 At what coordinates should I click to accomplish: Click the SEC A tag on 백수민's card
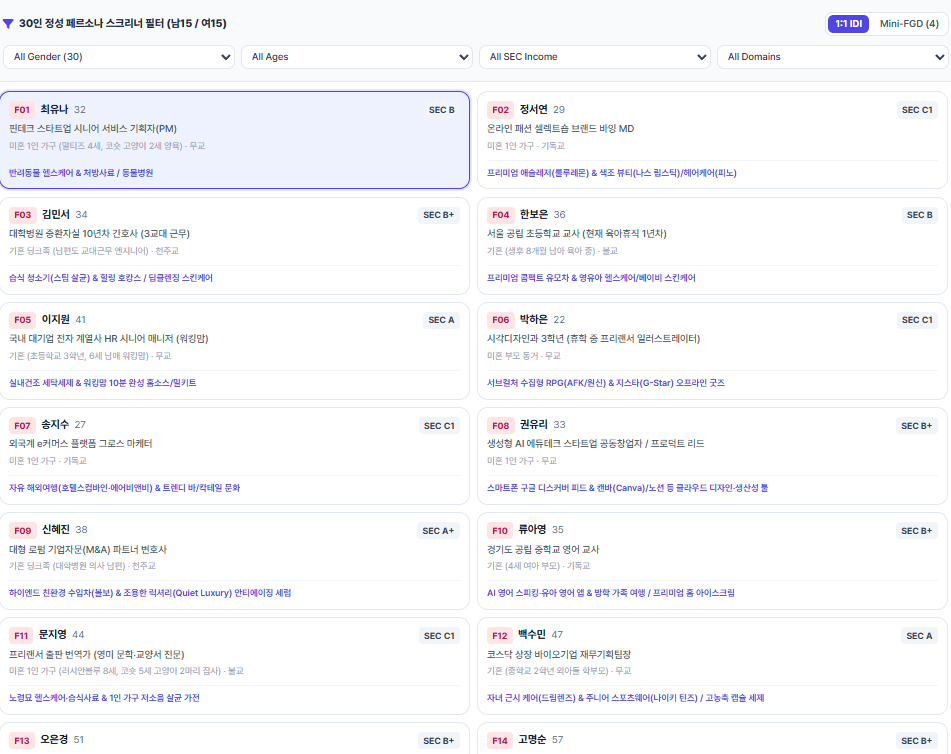point(919,636)
